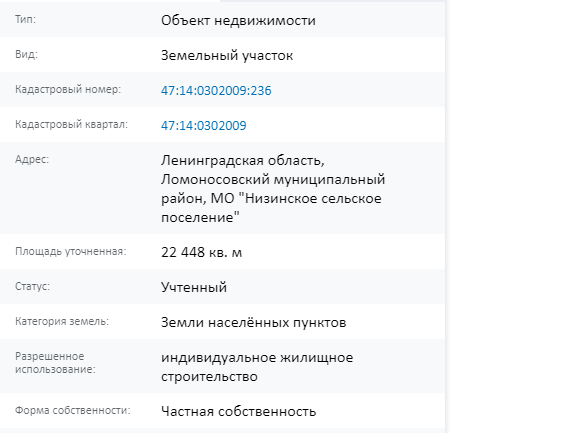Viewport: 581px width, 433px height.
Task: Open cadastral quarter link 47:14:0302009
Action: pos(203,126)
